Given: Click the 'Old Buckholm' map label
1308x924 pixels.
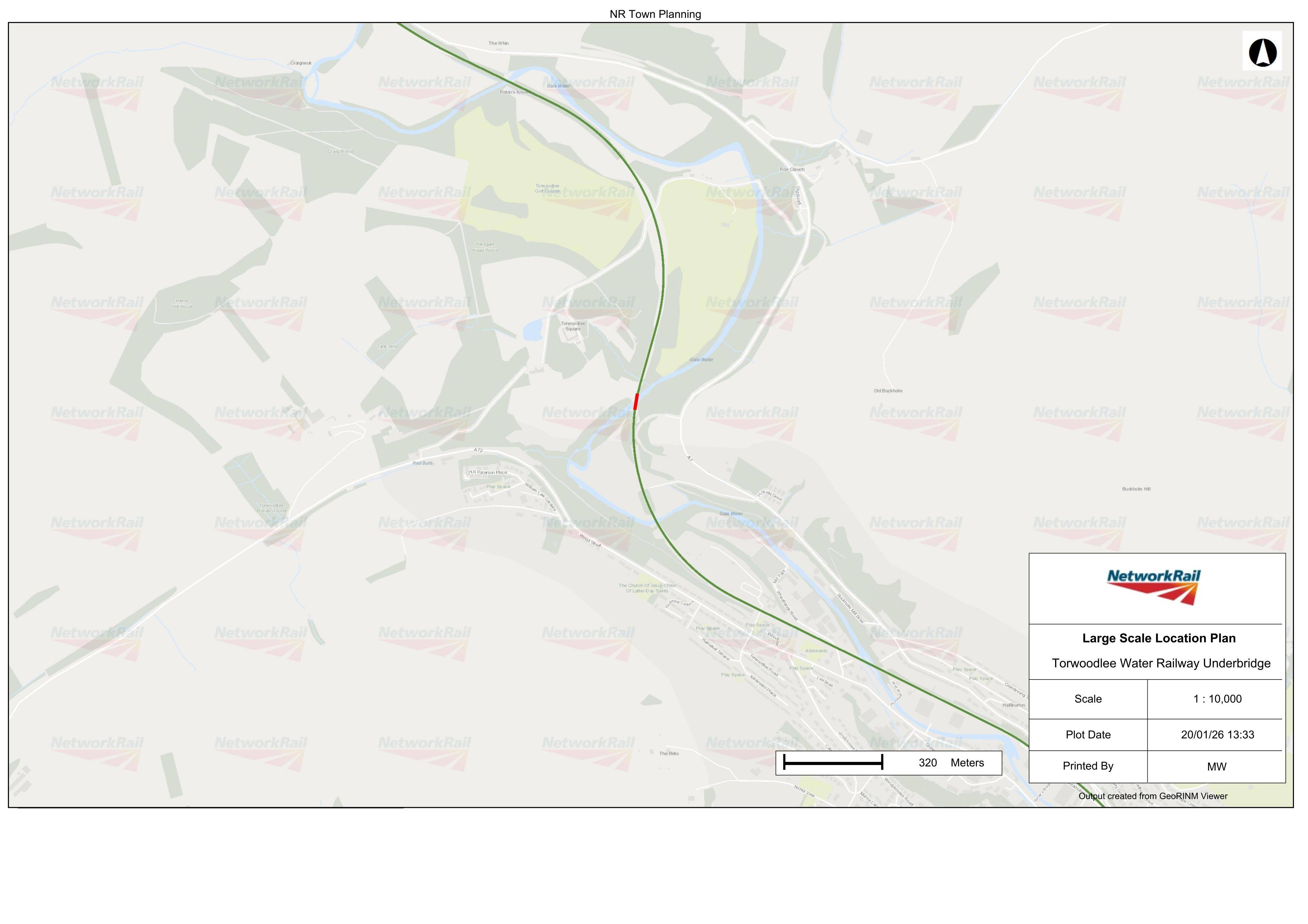Looking at the screenshot, I should pyautogui.click(x=887, y=391).
